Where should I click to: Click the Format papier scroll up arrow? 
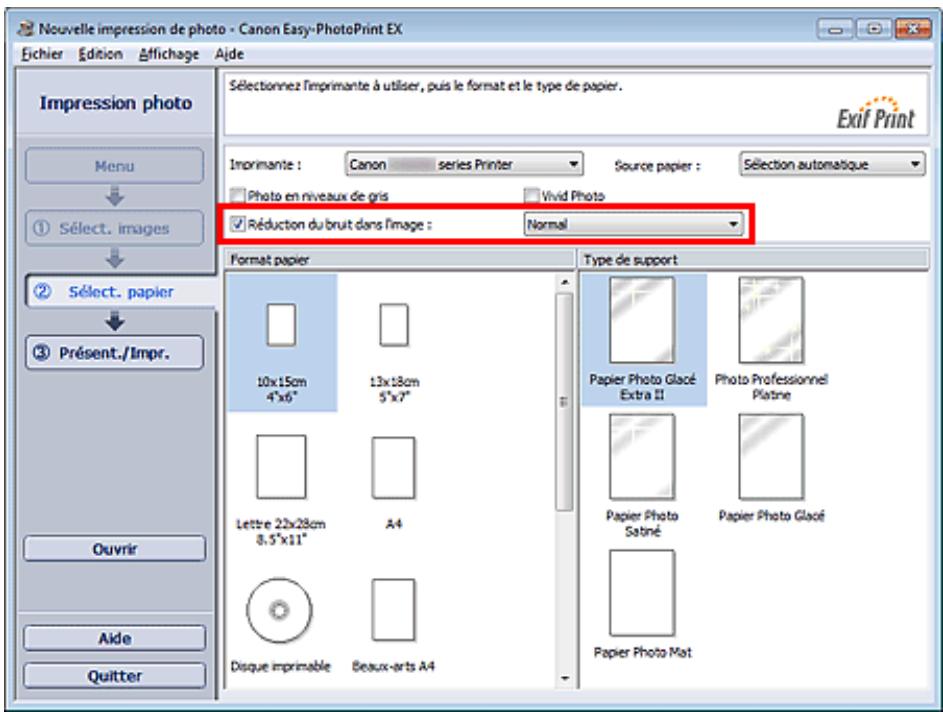tap(564, 281)
